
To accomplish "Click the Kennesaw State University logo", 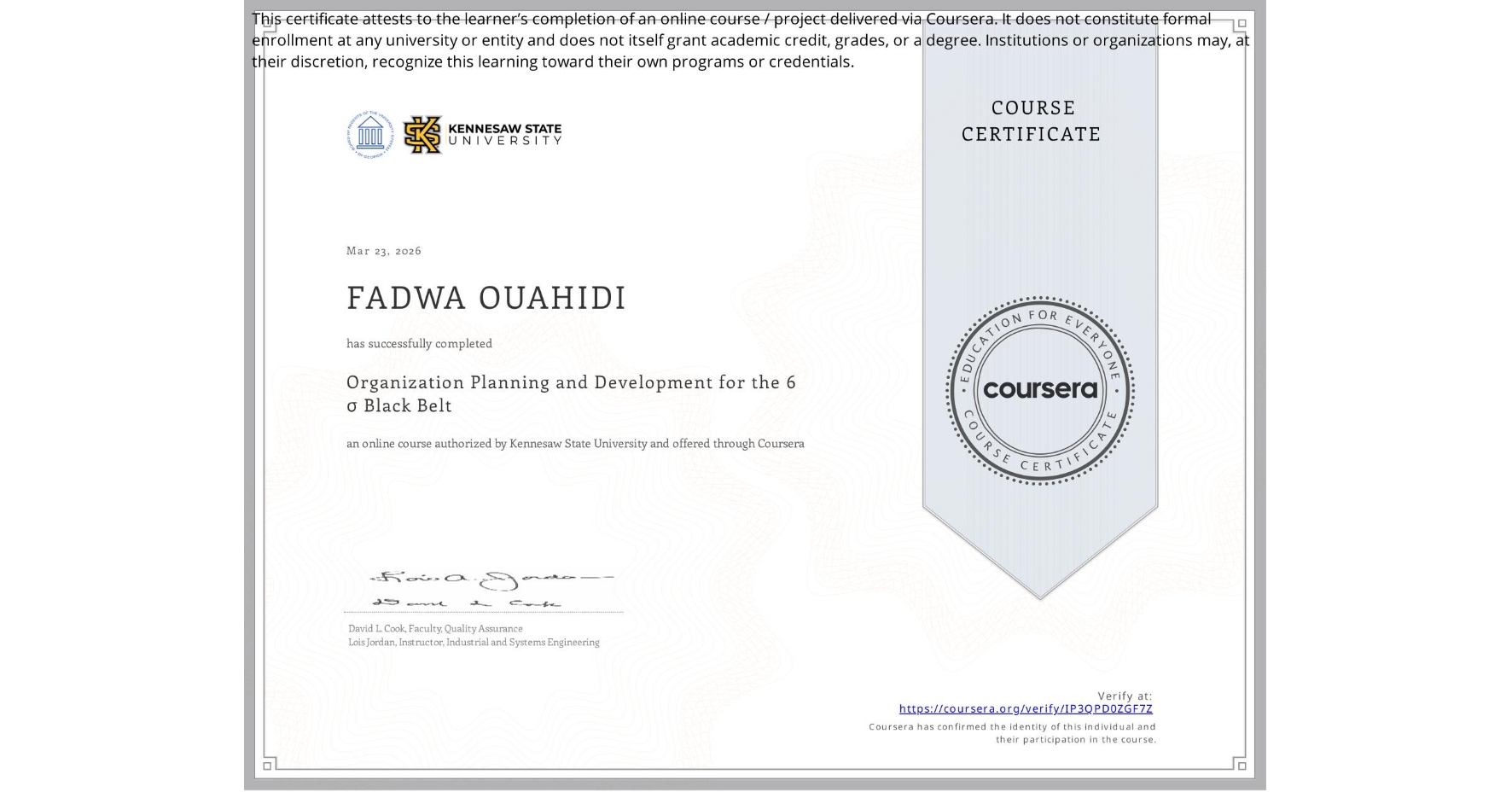I will coord(483,134).
